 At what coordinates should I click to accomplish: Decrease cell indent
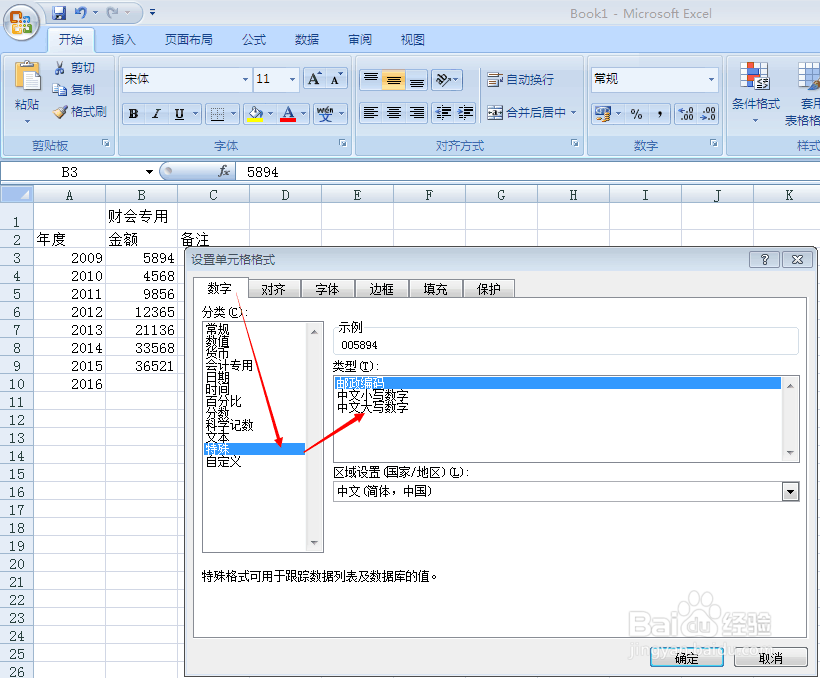[x=443, y=112]
